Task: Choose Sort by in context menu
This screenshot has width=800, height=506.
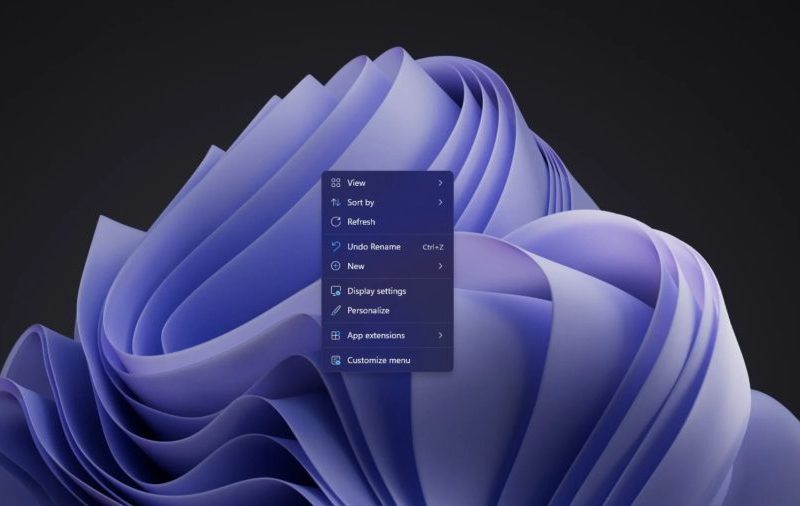Action: 387,203
